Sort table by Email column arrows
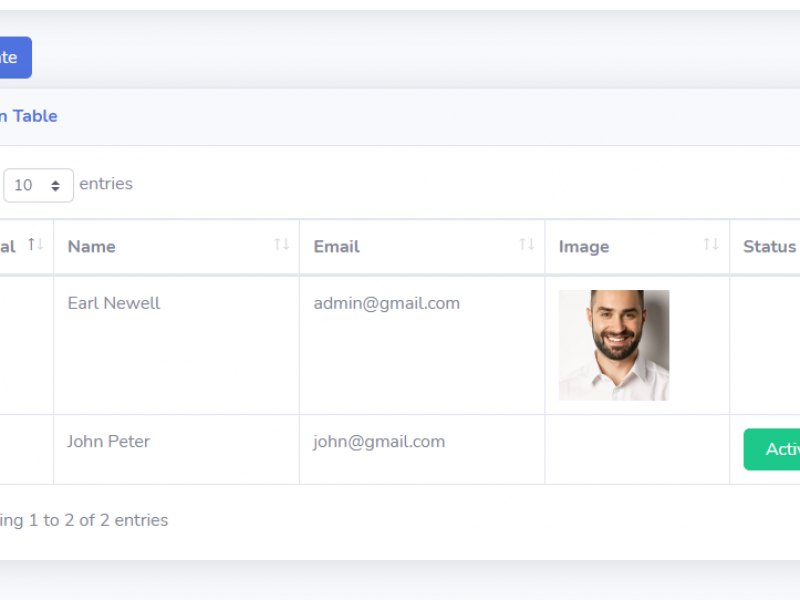Screen dimensions: 800x600 (527, 244)
